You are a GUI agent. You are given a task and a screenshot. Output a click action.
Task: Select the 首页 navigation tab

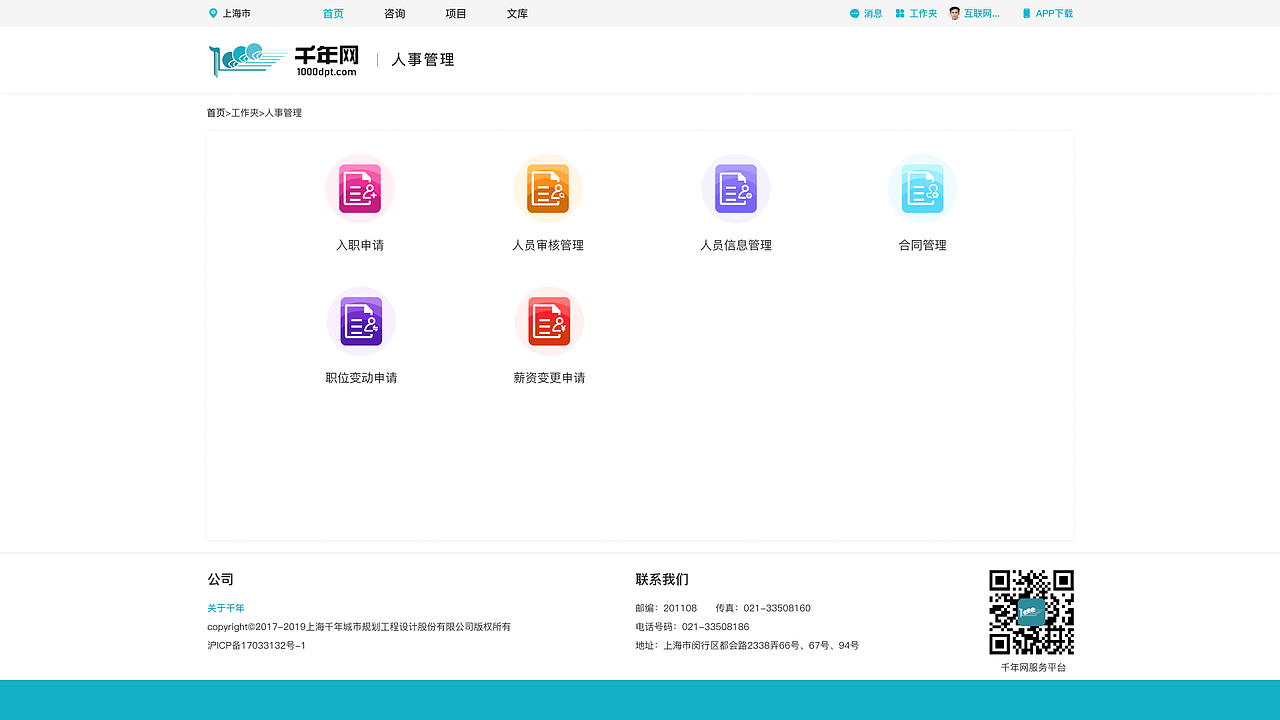333,14
